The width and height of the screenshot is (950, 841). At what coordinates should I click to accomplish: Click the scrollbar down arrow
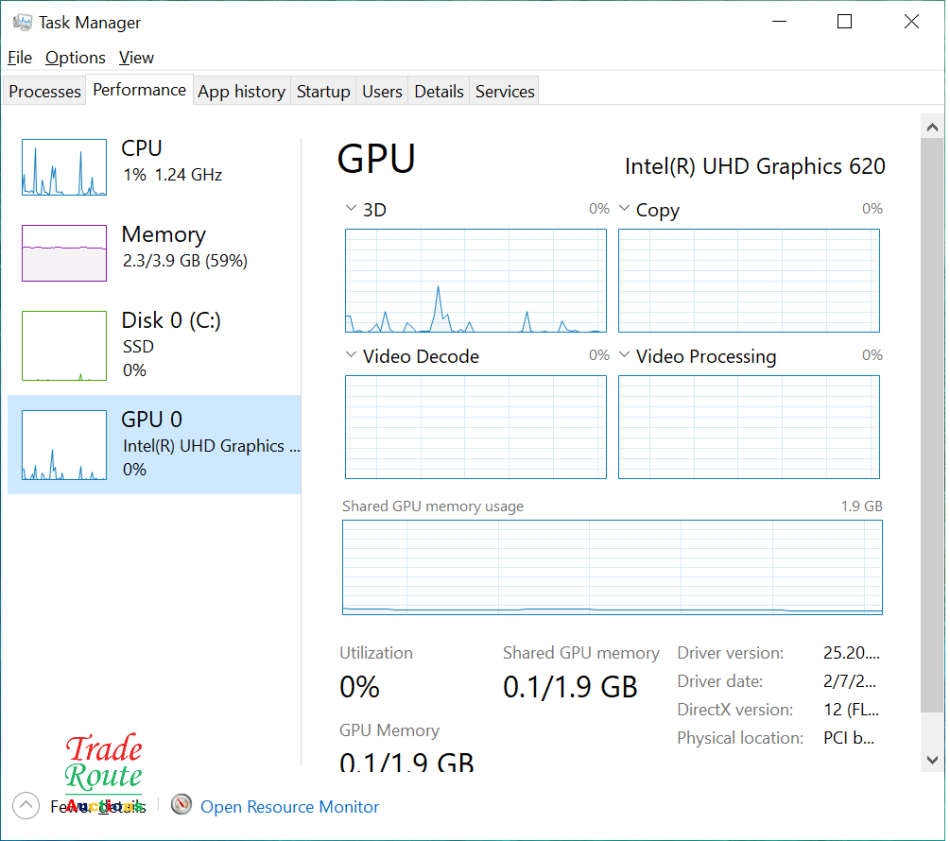click(x=932, y=759)
